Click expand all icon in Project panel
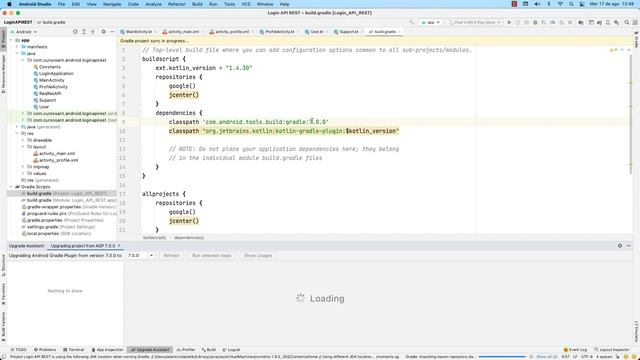The height and width of the screenshot is (360, 640). click(x=84, y=32)
